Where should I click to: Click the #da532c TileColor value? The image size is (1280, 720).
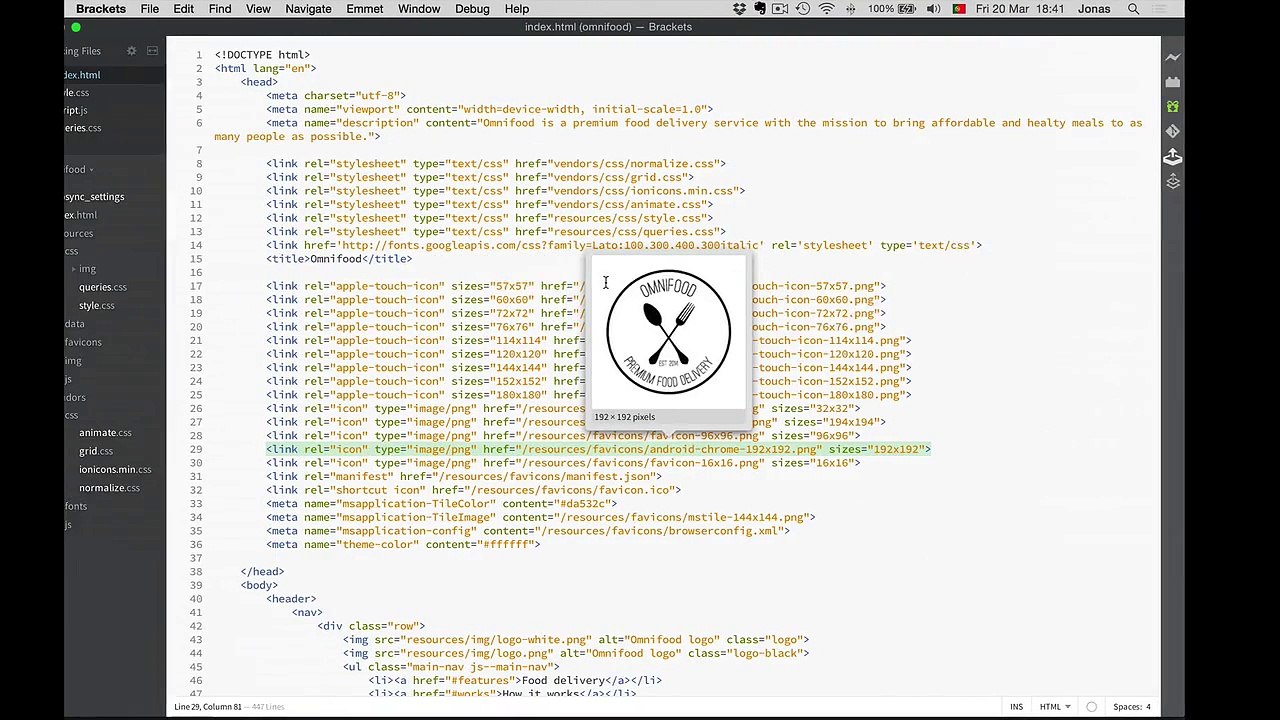point(584,504)
